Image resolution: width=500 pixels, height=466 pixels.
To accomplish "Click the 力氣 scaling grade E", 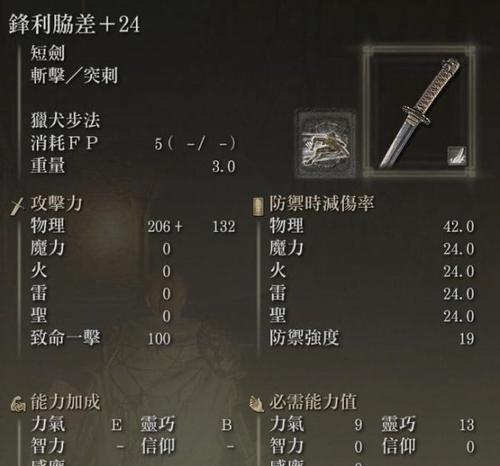I will coord(117,425).
